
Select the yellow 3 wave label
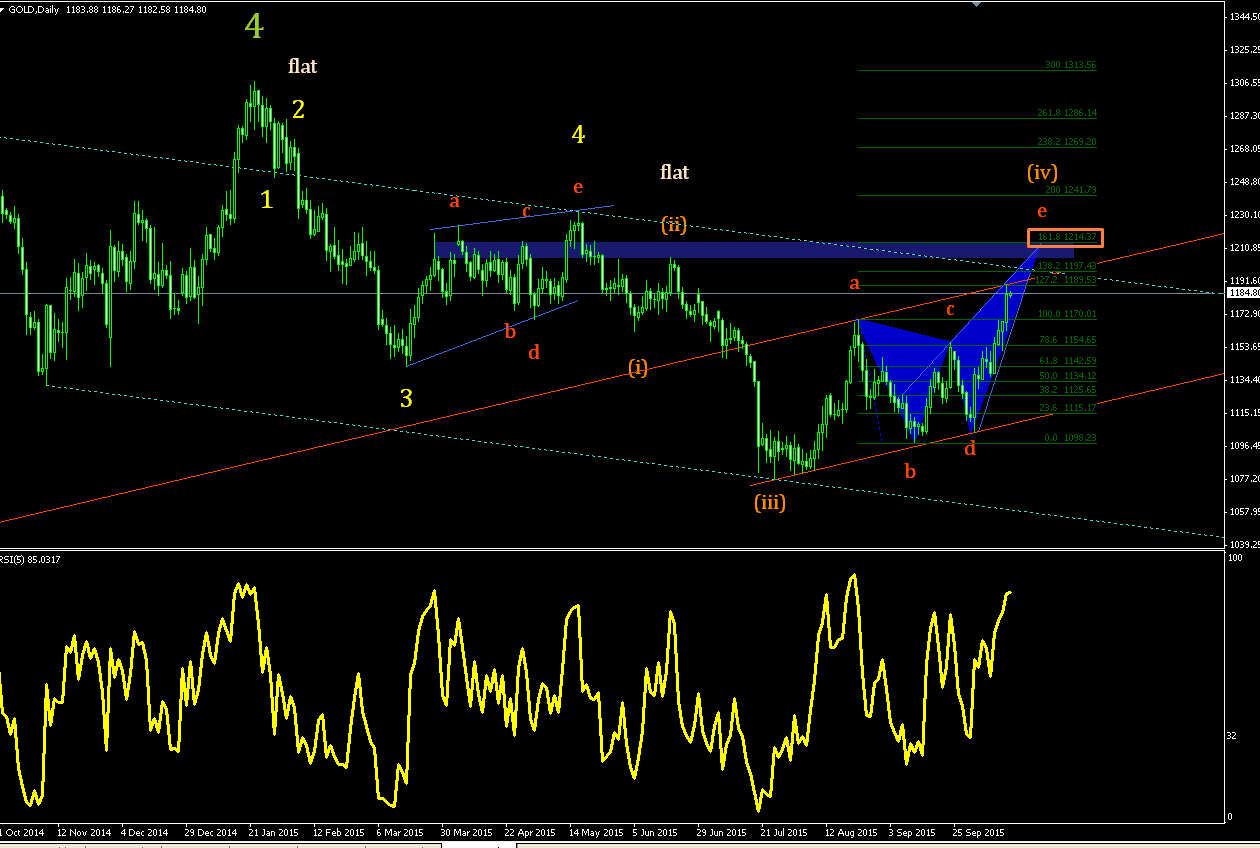click(406, 398)
